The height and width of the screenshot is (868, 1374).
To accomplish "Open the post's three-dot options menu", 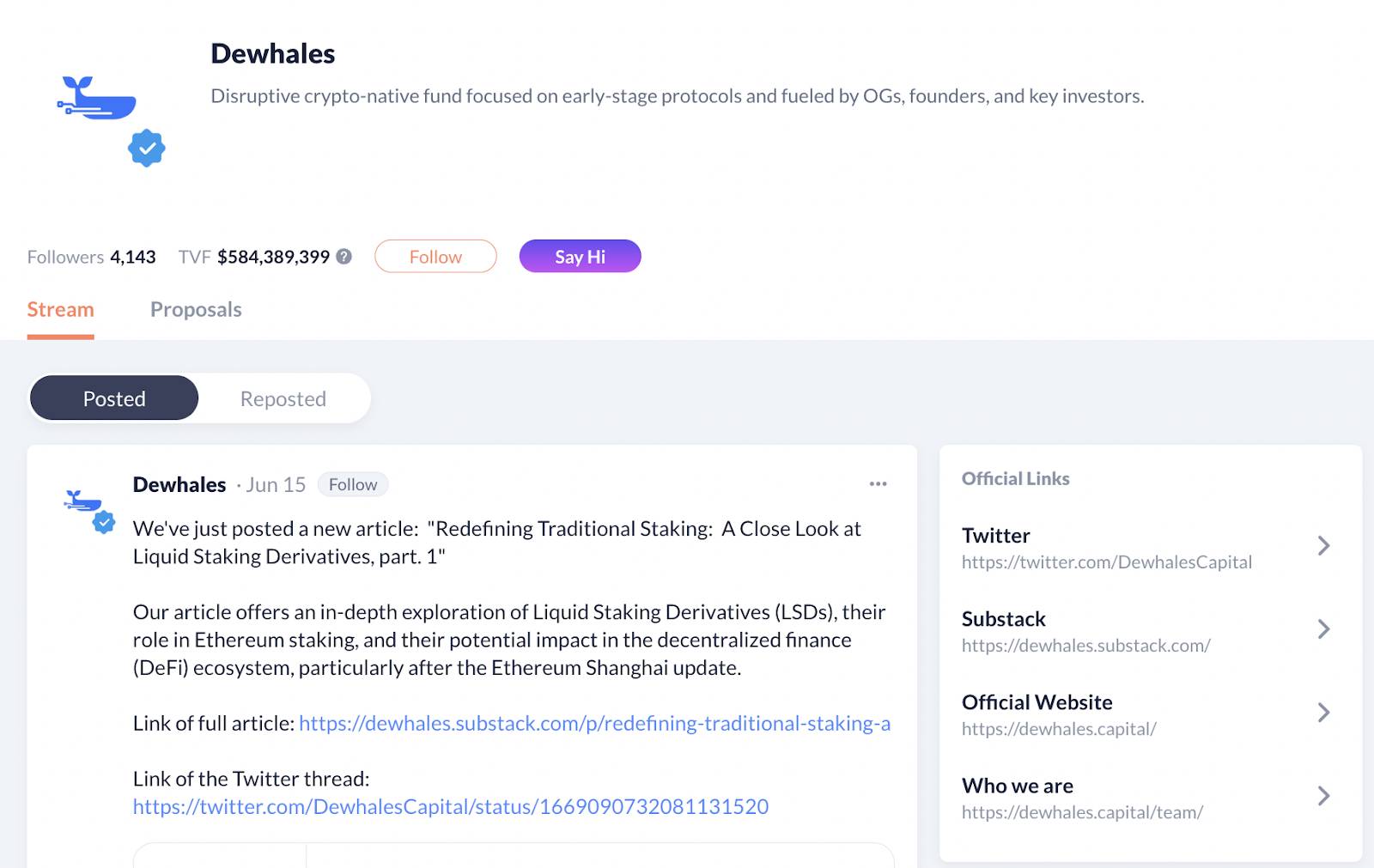I will [878, 483].
